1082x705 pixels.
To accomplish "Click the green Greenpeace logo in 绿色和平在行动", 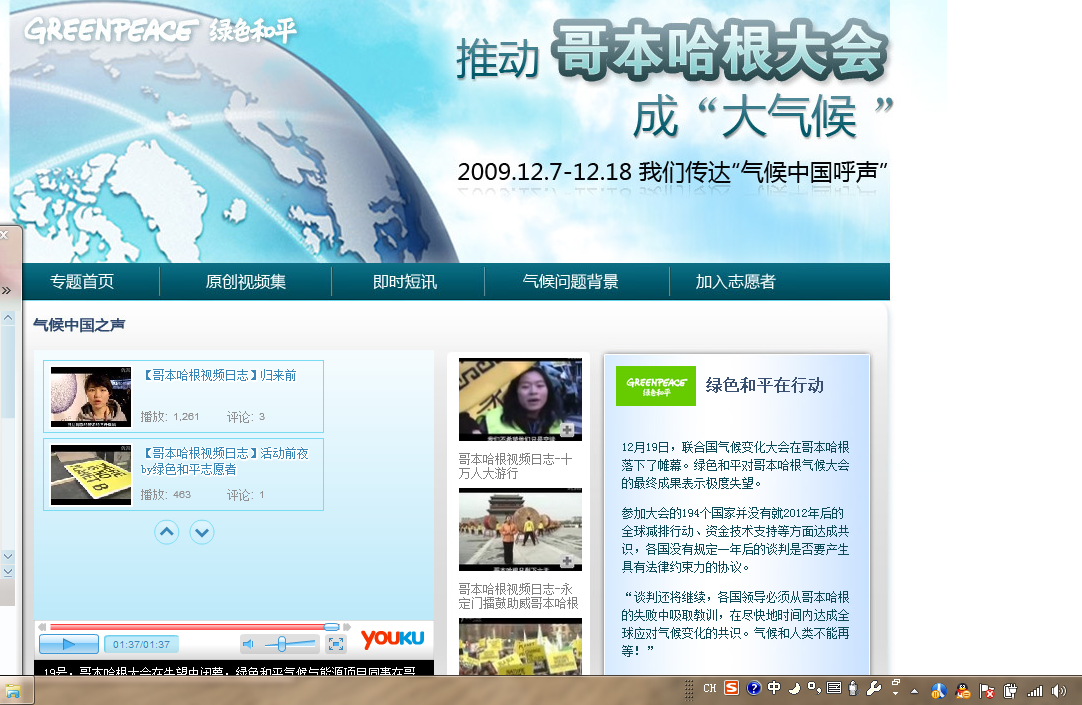I will [x=656, y=386].
